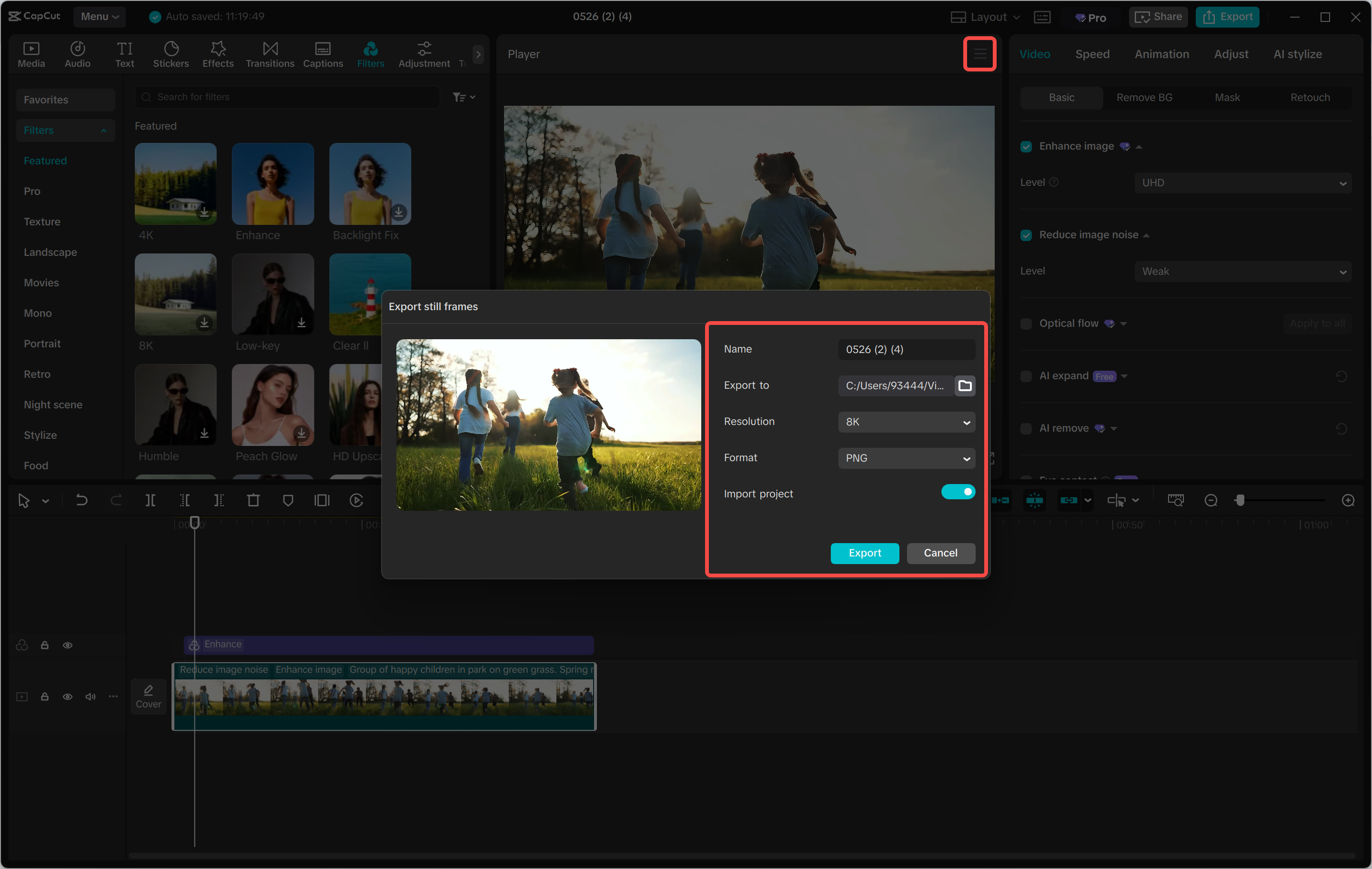Viewport: 1372px width, 869px height.
Task: Select the Enhance filter thumbnail
Action: pyautogui.click(x=272, y=183)
